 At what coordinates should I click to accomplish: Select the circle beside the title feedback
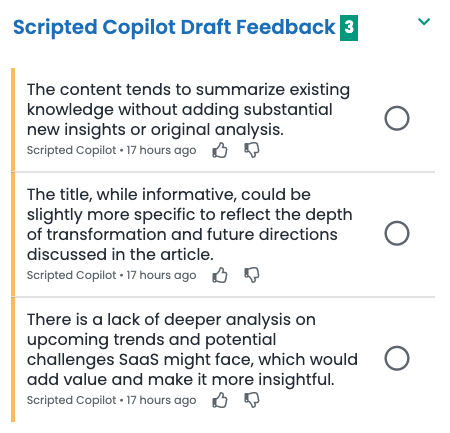tap(397, 233)
